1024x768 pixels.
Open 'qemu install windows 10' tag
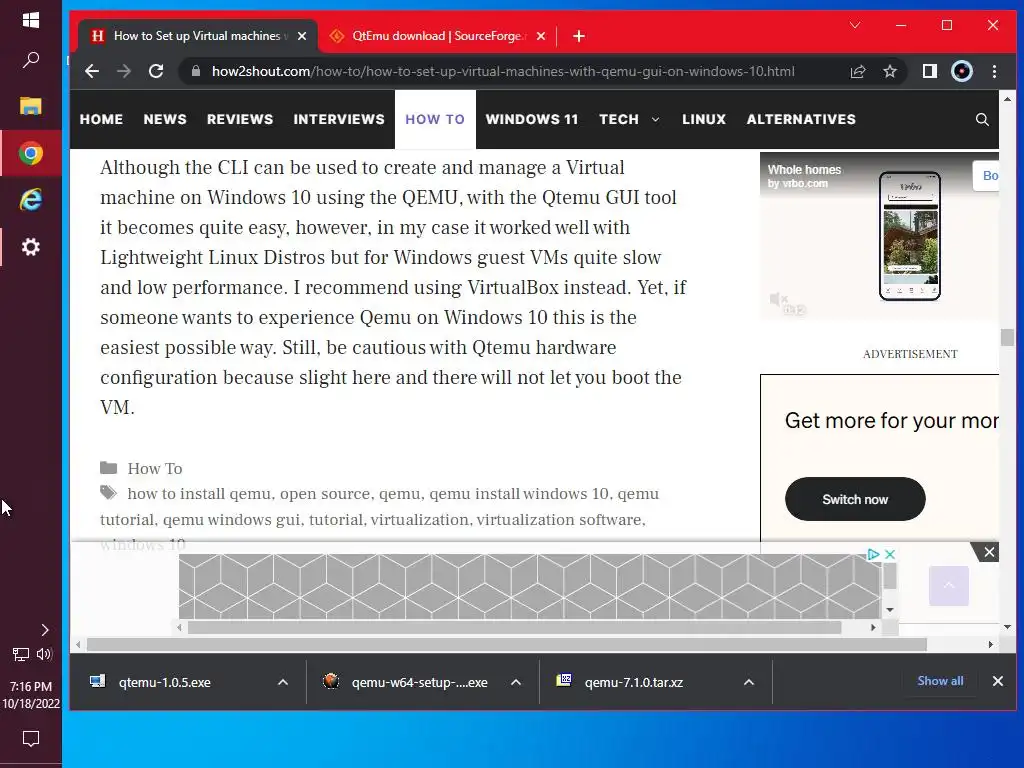(519, 494)
